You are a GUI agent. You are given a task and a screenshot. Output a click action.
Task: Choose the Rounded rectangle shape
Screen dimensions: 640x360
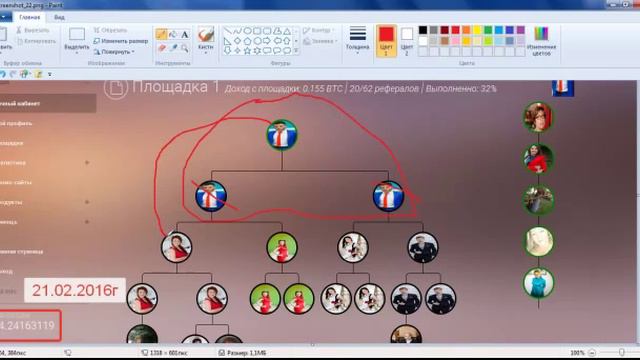[x=267, y=31]
